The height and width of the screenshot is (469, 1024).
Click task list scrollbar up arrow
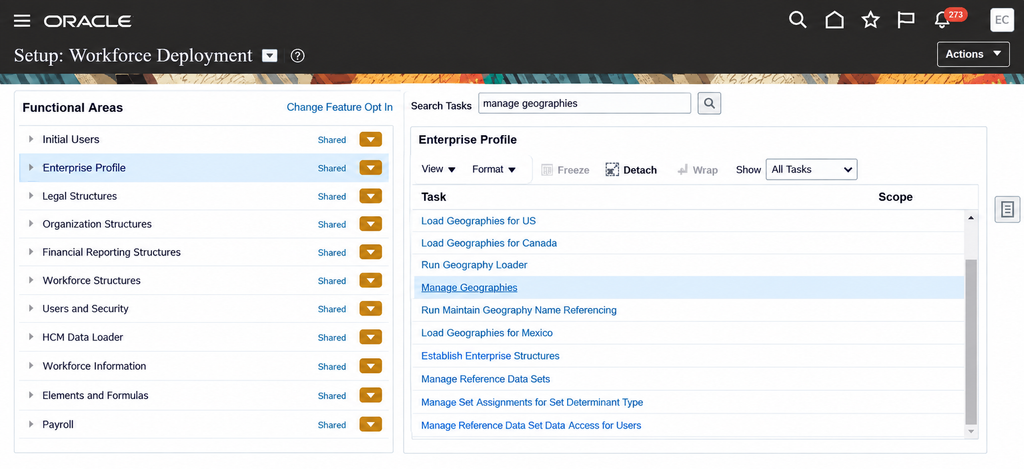(x=971, y=218)
